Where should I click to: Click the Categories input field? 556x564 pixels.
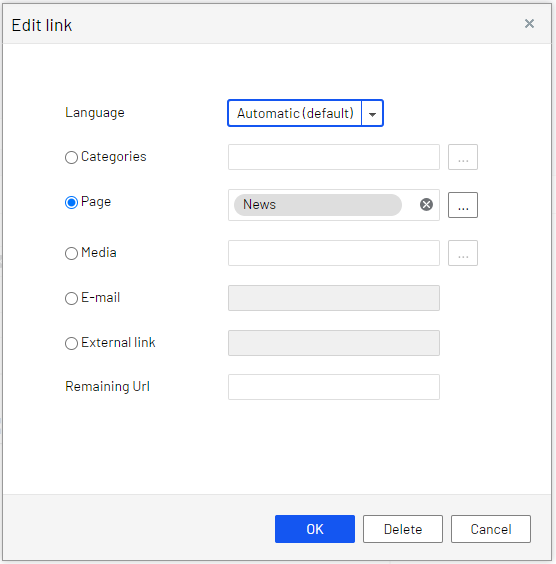pos(334,157)
